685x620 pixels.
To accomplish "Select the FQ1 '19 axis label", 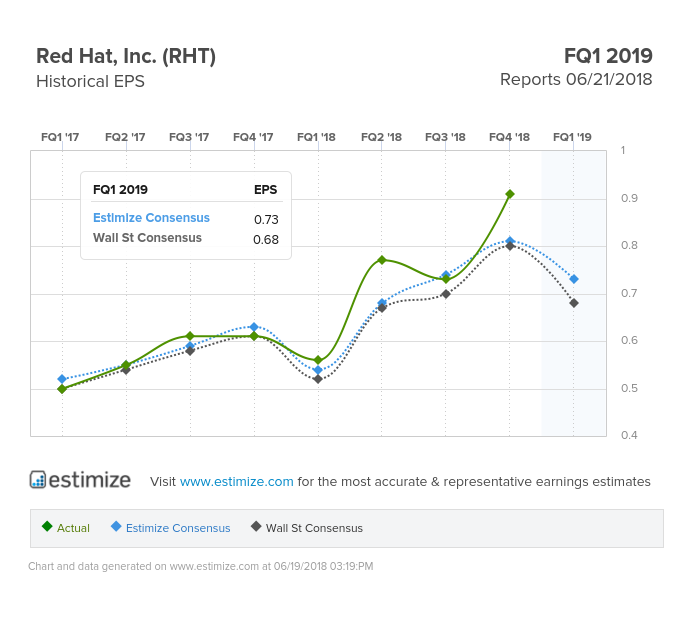I will [x=572, y=137].
